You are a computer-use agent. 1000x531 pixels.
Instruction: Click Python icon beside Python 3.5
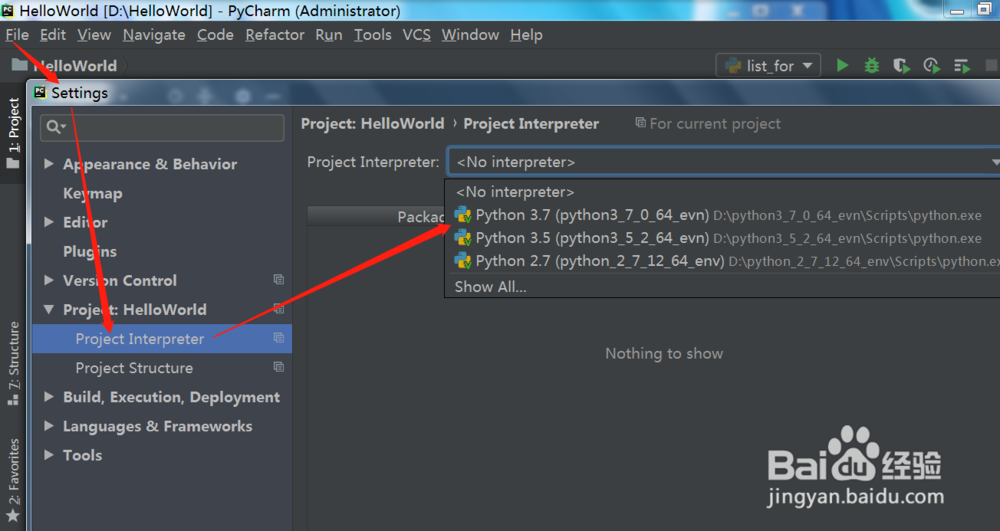(x=462, y=238)
